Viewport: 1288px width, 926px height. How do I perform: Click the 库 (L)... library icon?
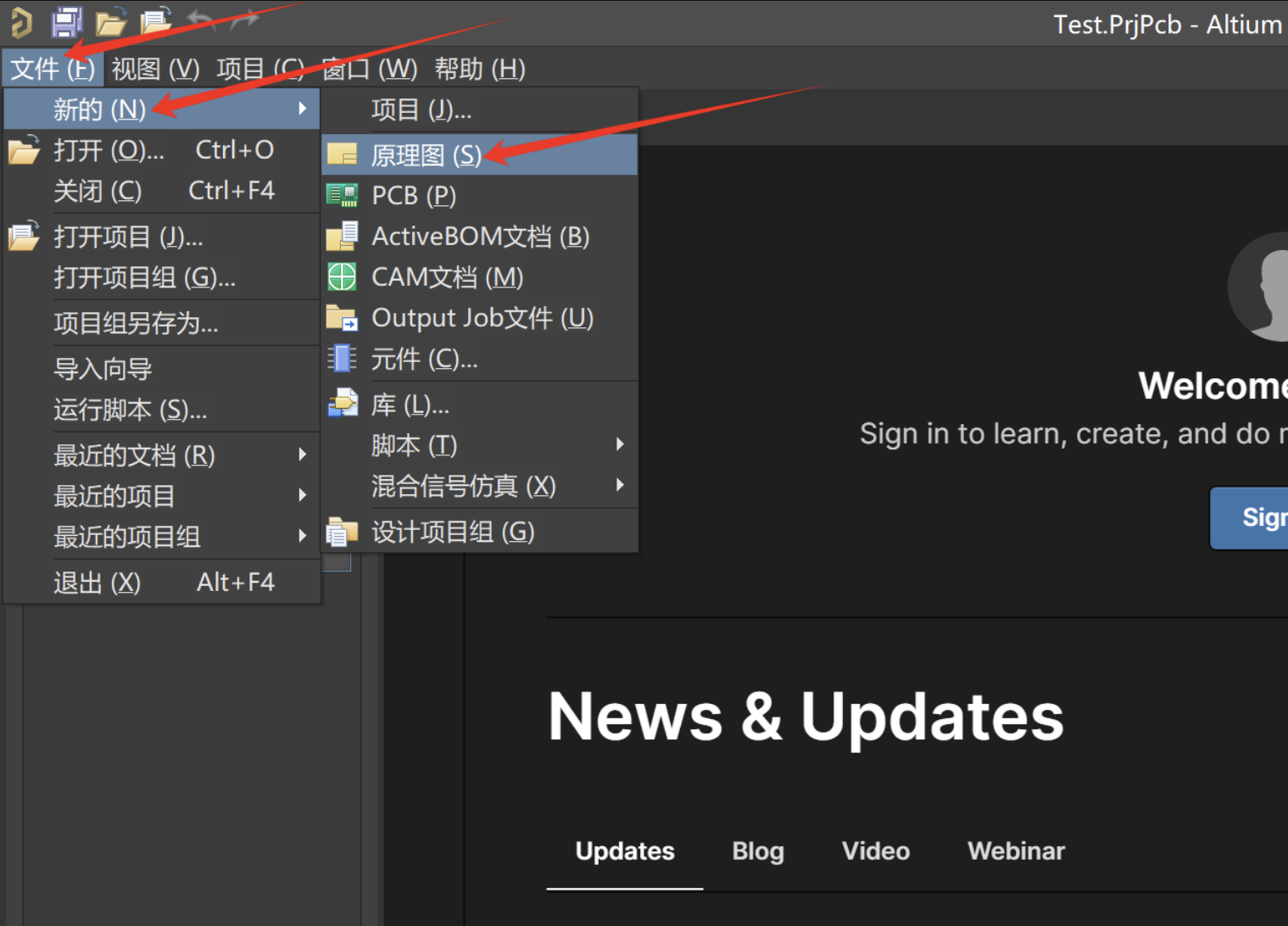coord(343,403)
